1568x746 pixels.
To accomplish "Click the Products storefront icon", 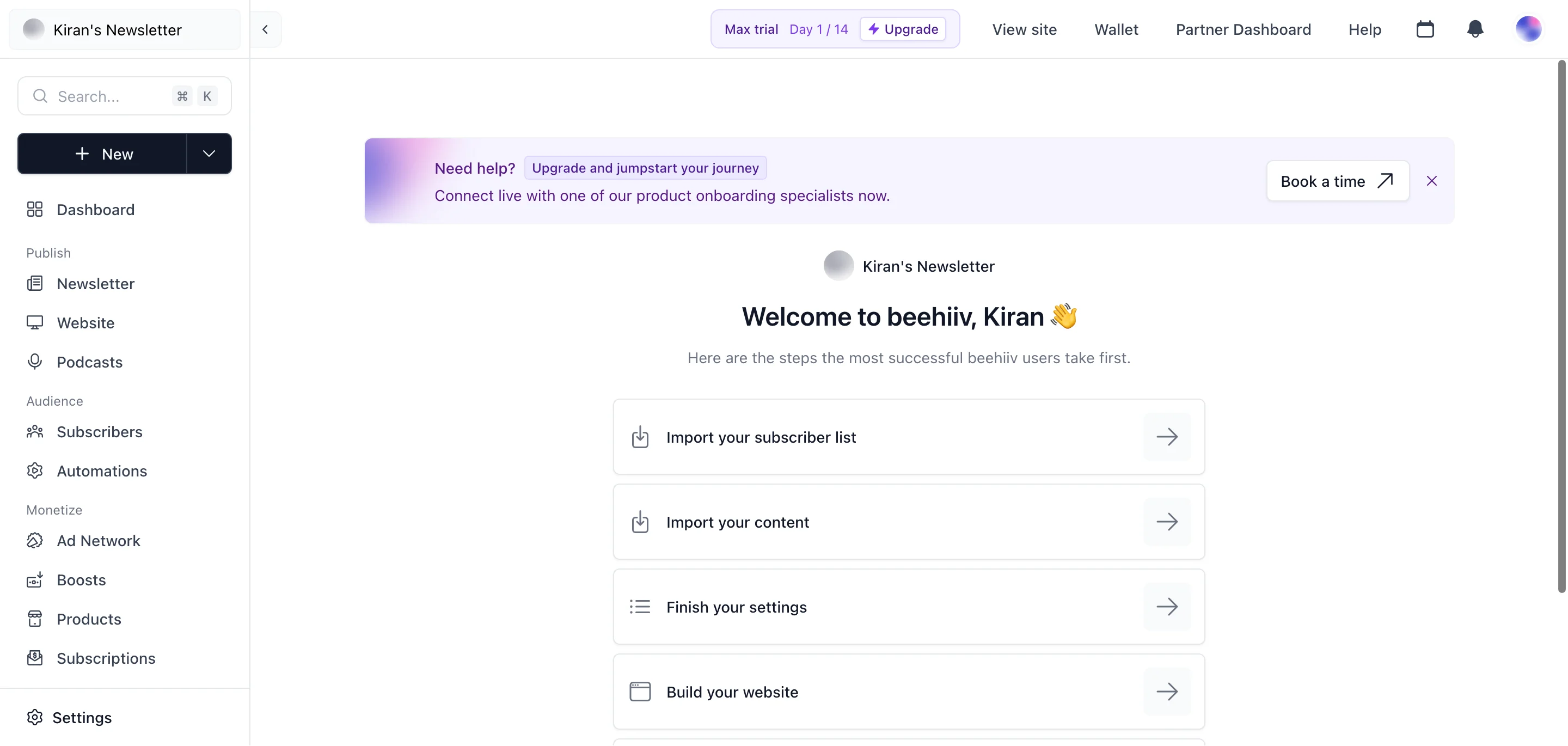I will [x=35, y=619].
